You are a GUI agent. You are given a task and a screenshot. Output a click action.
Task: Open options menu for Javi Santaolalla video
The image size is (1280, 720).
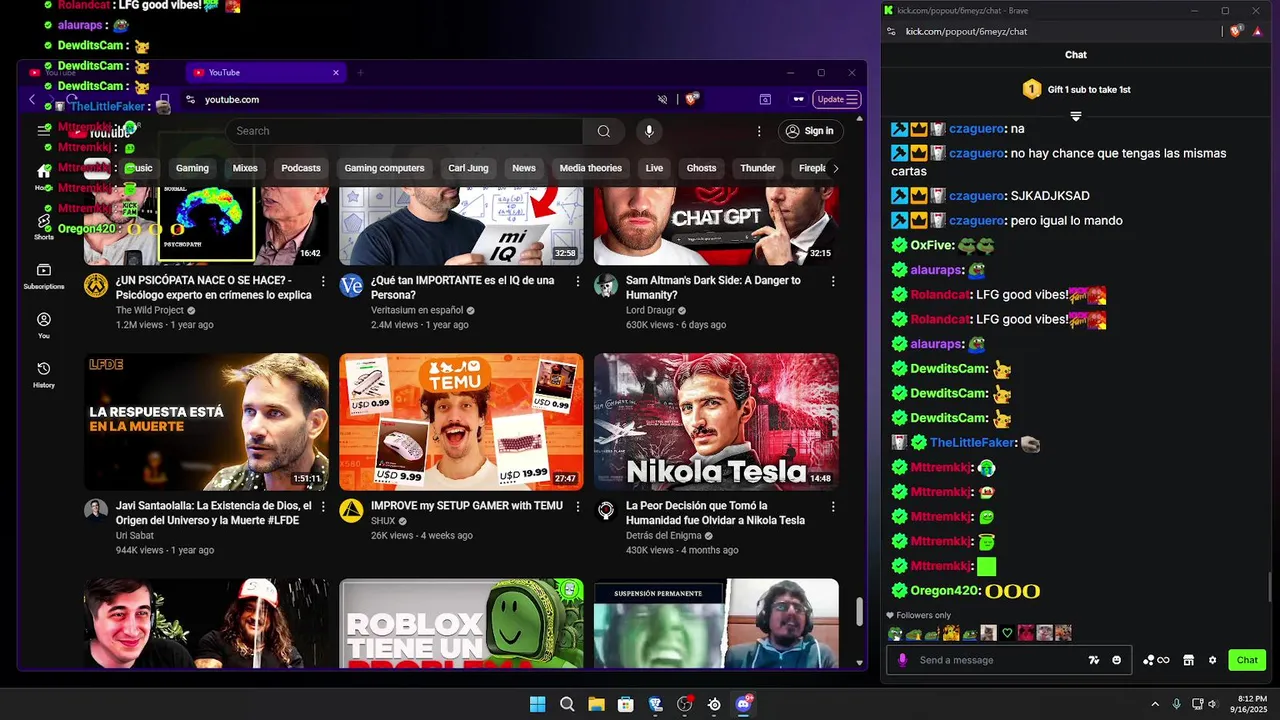click(323, 507)
